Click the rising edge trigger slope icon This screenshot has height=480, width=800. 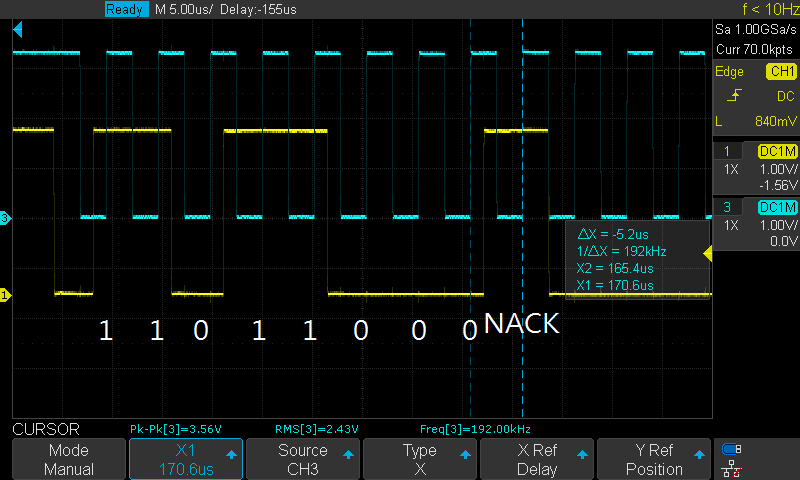[734, 95]
